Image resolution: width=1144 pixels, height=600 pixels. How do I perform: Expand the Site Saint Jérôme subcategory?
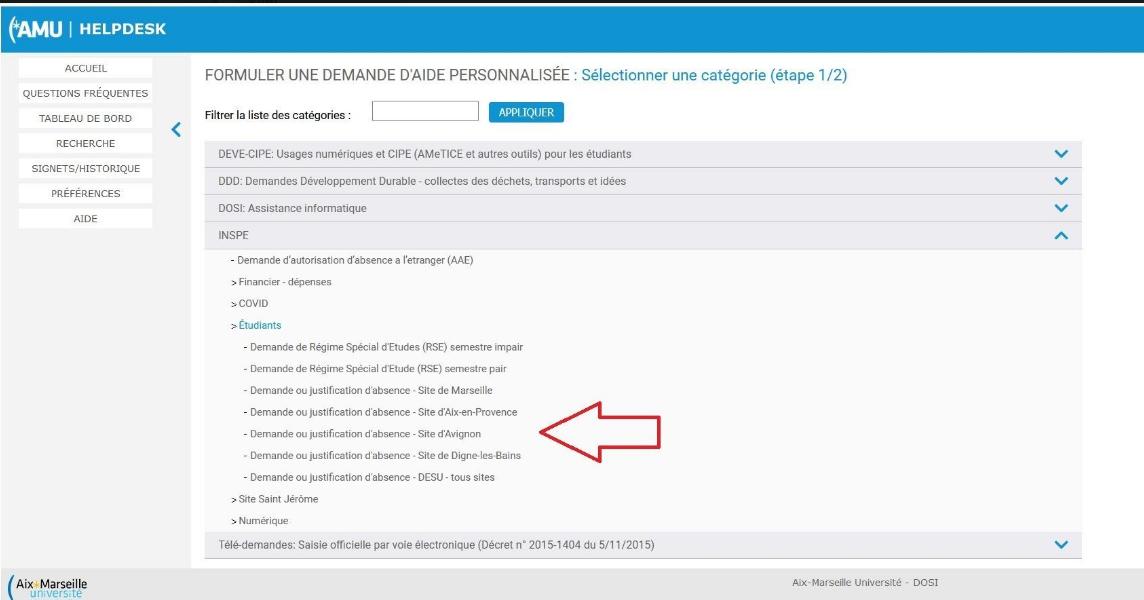(x=277, y=499)
